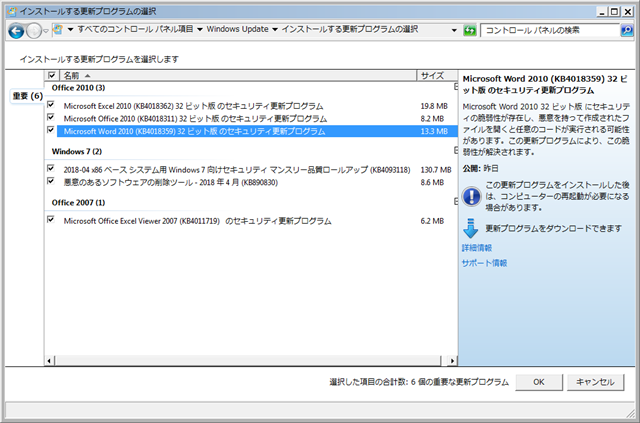Click the 19.8 MB size value
The height and width of the screenshot is (423, 640).
click(x=434, y=106)
